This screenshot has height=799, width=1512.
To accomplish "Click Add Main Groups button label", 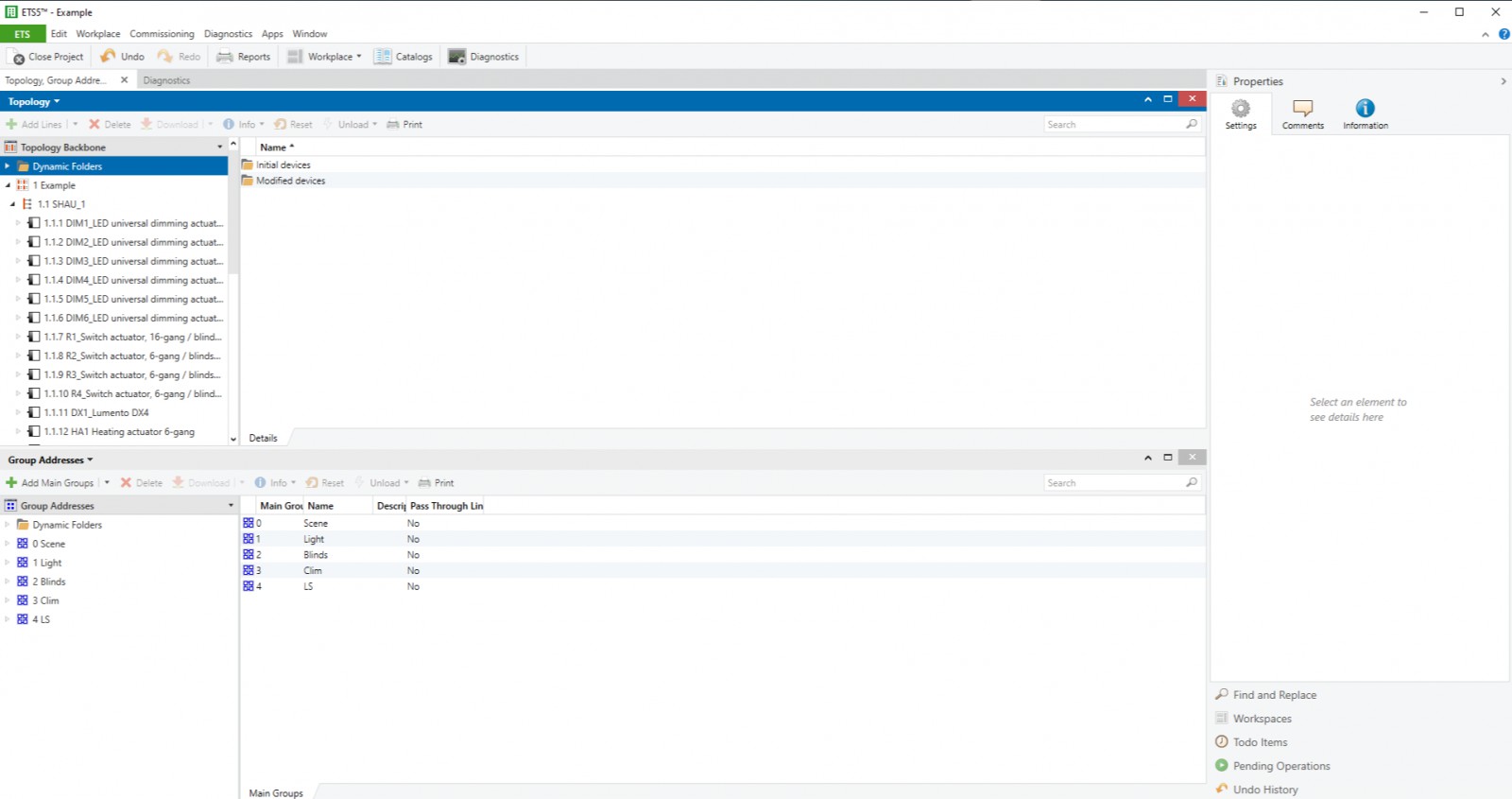I will tap(58, 483).
